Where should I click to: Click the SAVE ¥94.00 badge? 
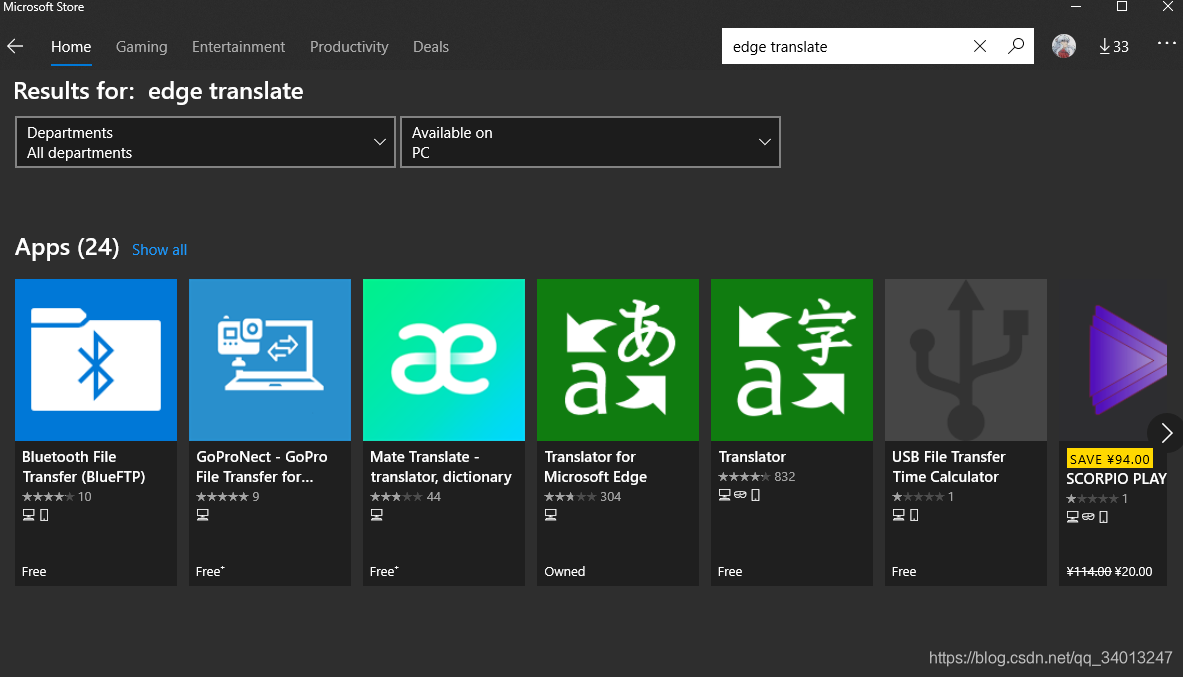pyautogui.click(x=1109, y=459)
